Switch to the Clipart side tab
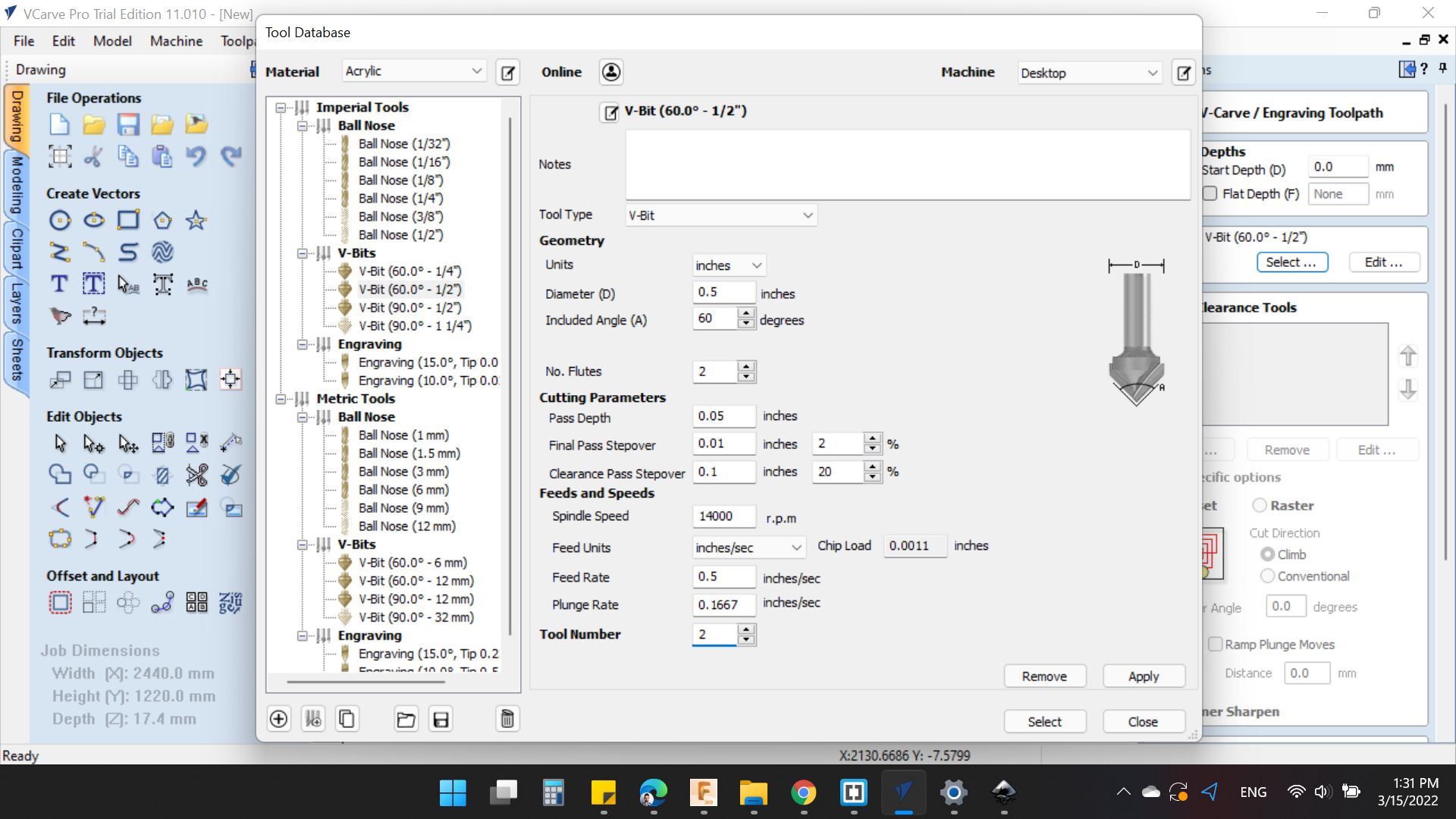Screen dimensions: 1456x819 (17, 249)
